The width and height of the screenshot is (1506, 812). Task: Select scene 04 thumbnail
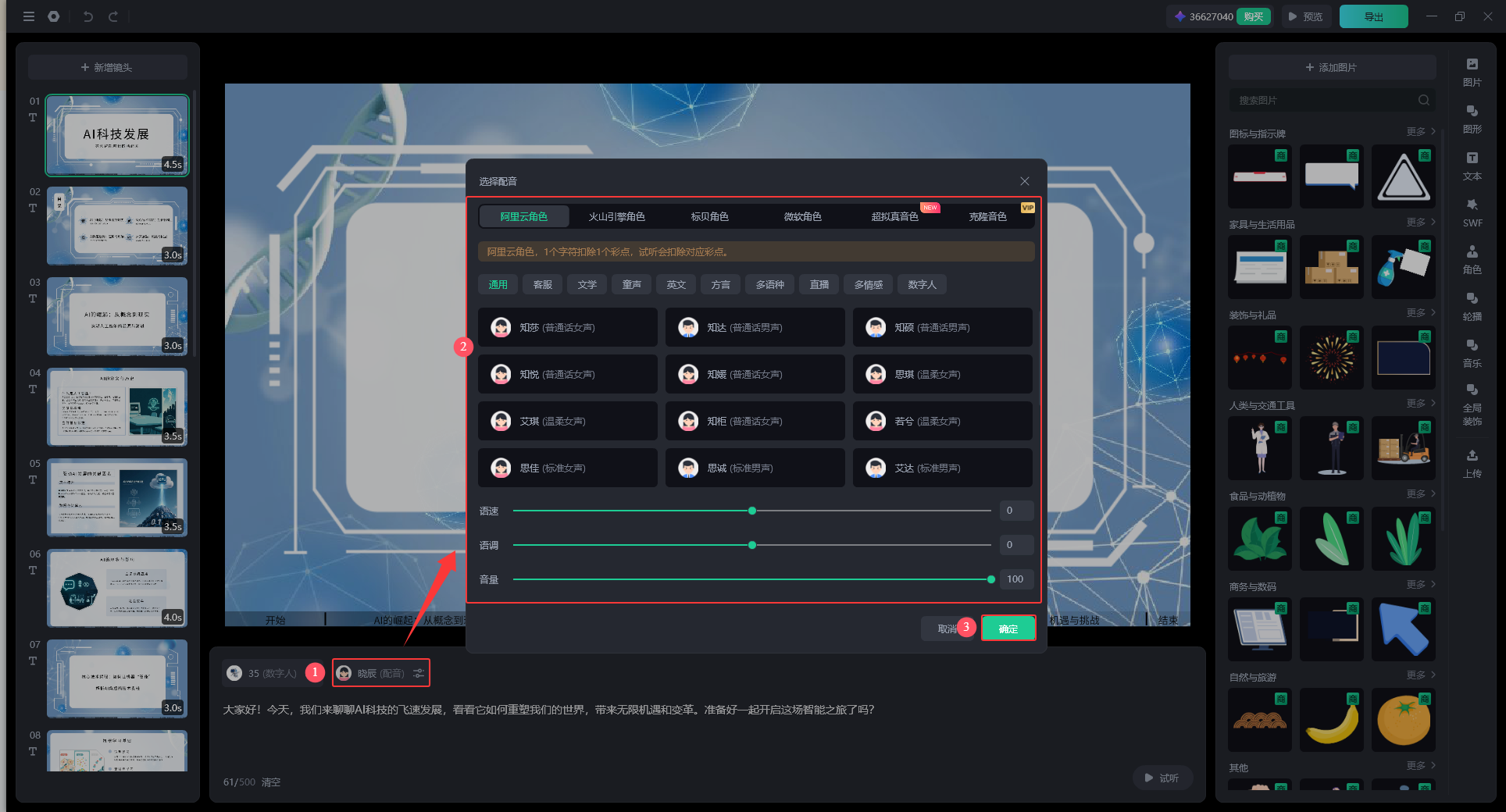tap(117, 407)
